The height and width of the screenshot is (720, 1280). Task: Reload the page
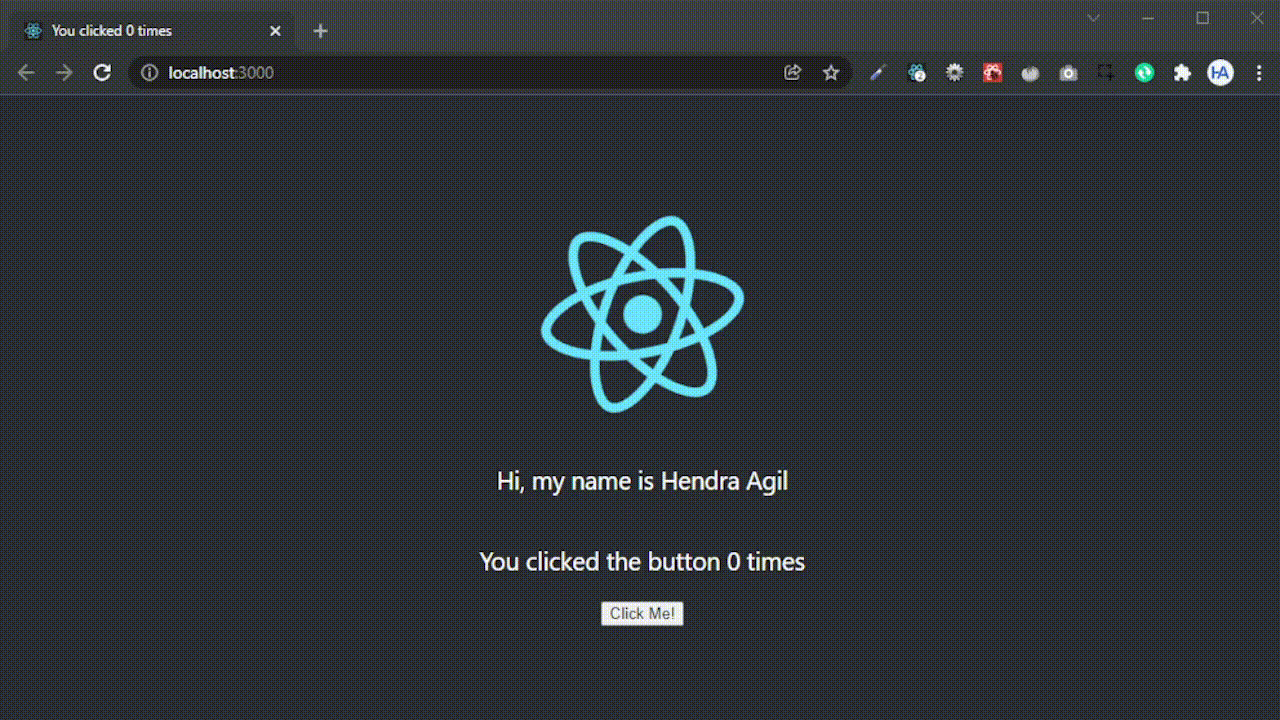102,73
